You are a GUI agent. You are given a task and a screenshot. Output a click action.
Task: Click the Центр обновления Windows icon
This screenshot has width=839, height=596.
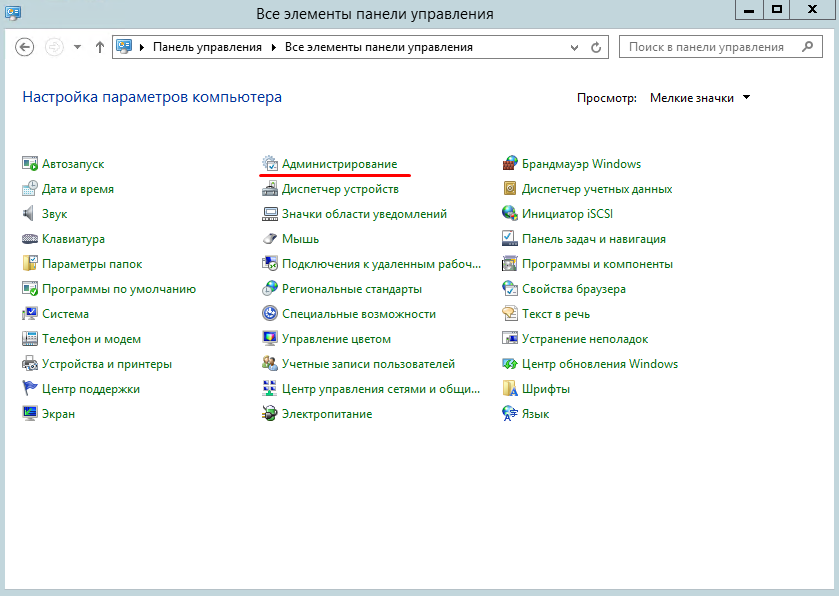(510, 364)
